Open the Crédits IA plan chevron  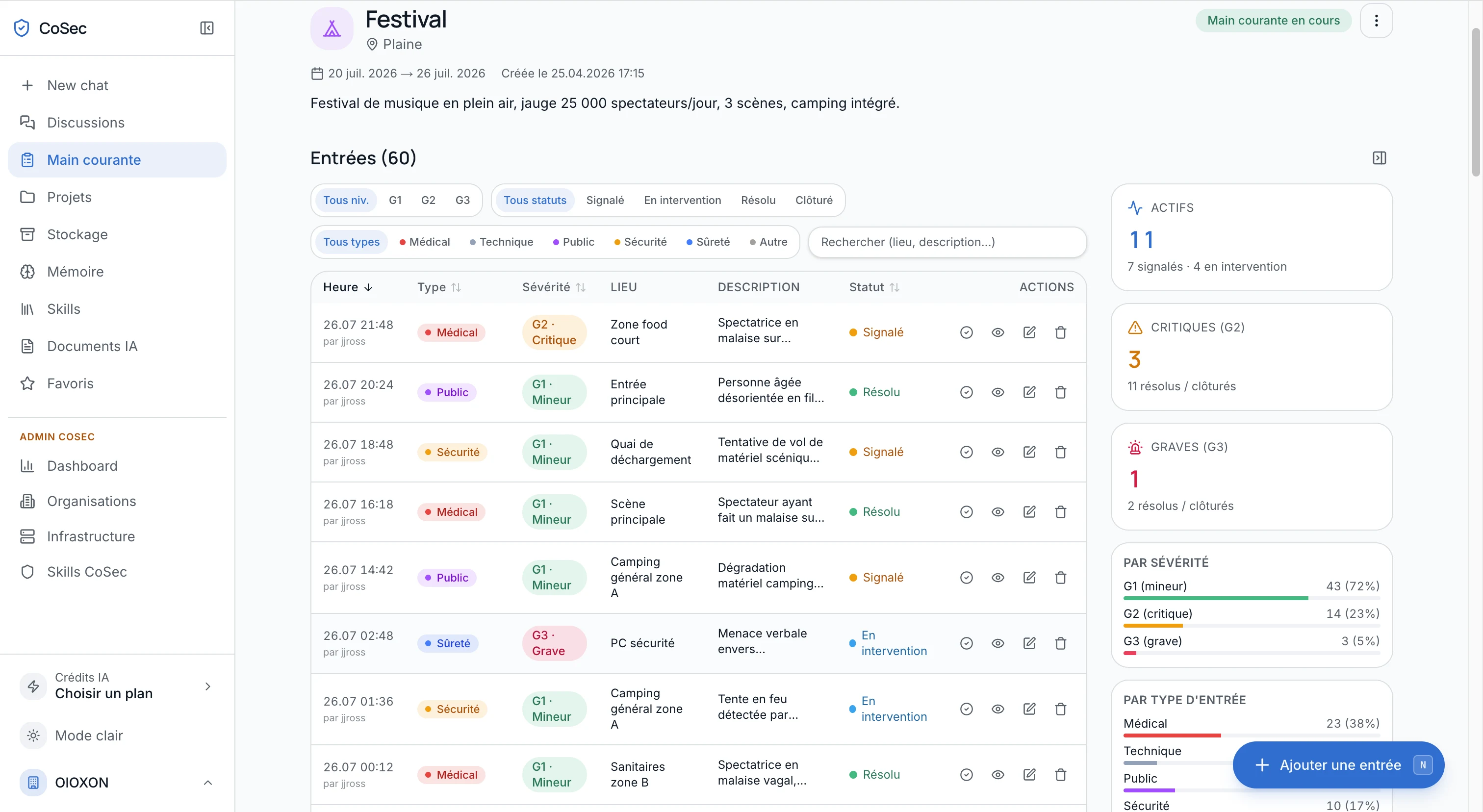pyautogui.click(x=208, y=685)
